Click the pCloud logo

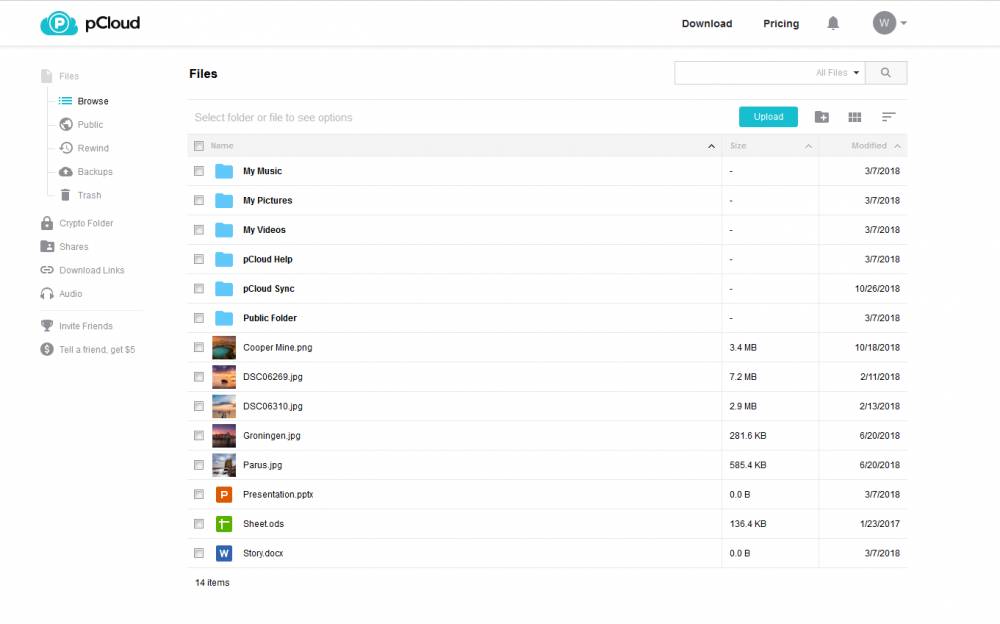coord(90,23)
